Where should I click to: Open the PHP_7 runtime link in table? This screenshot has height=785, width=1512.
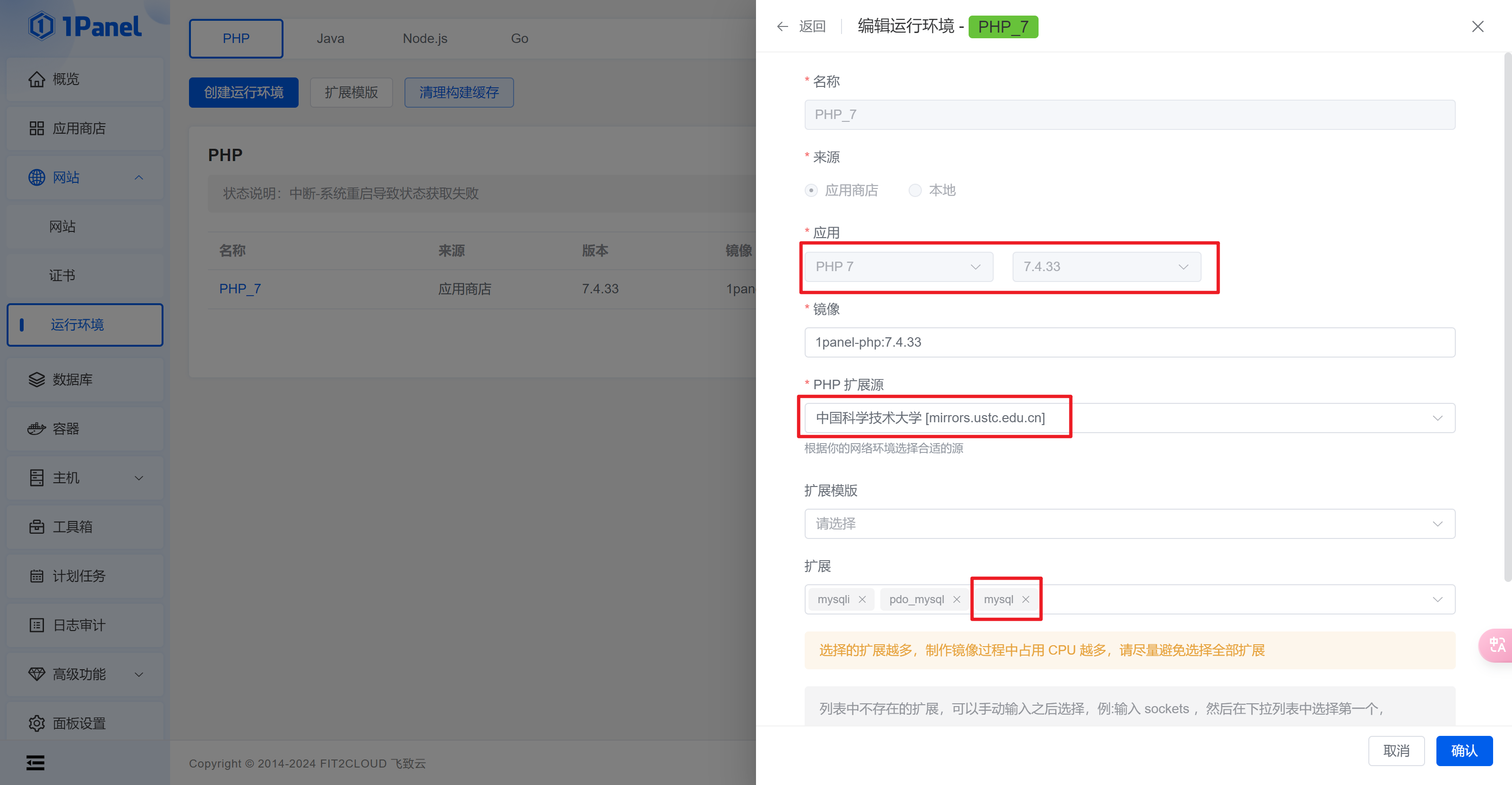pyautogui.click(x=240, y=289)
